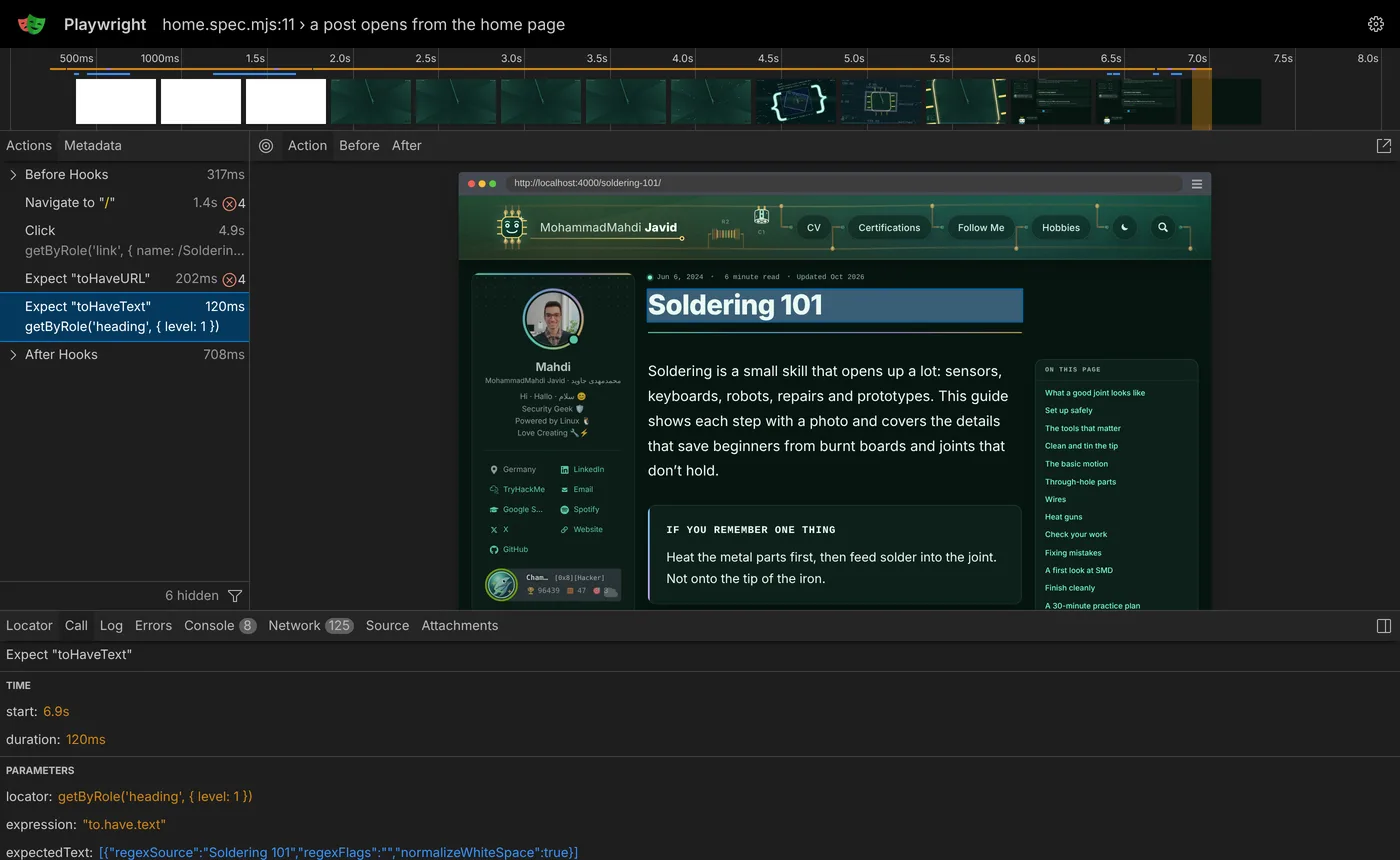Open the Attachments tab
The image size is (1400, 860).
pyautogui.click(x=460, y=626)
